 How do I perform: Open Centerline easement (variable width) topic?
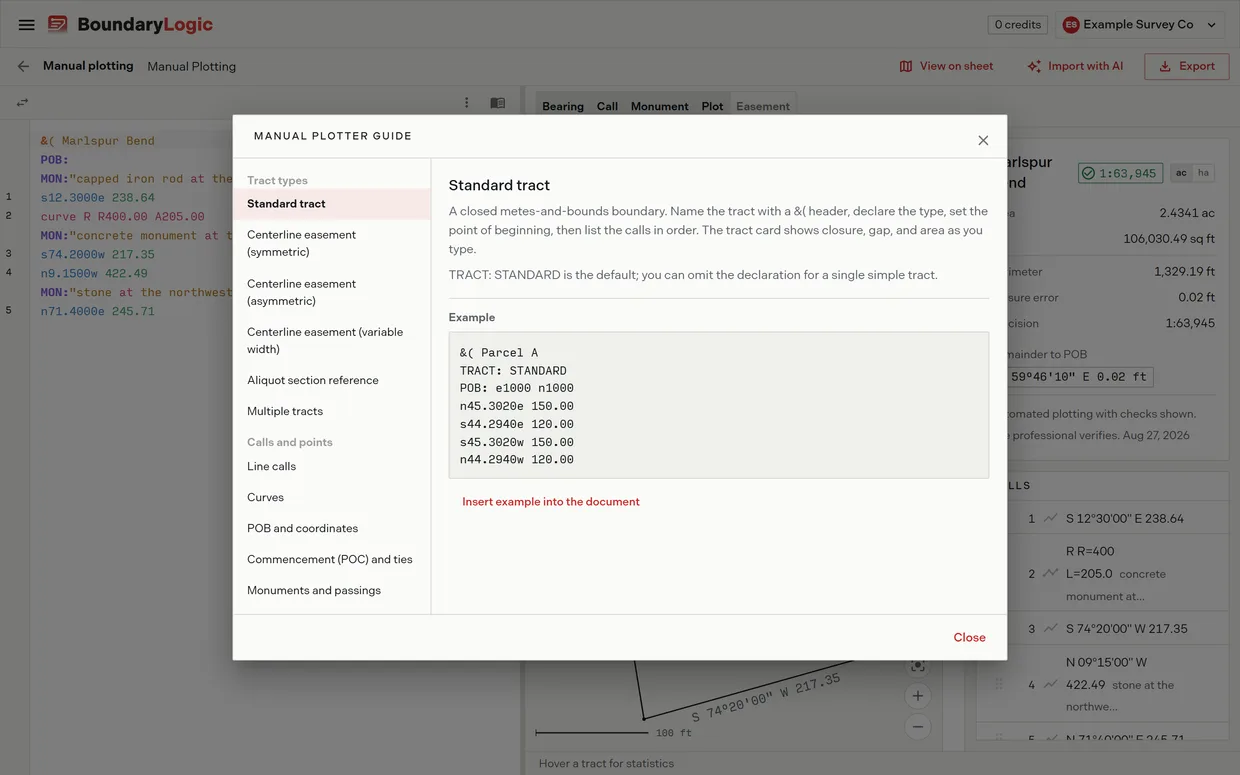pyautogui.click(x=332, y=340)
